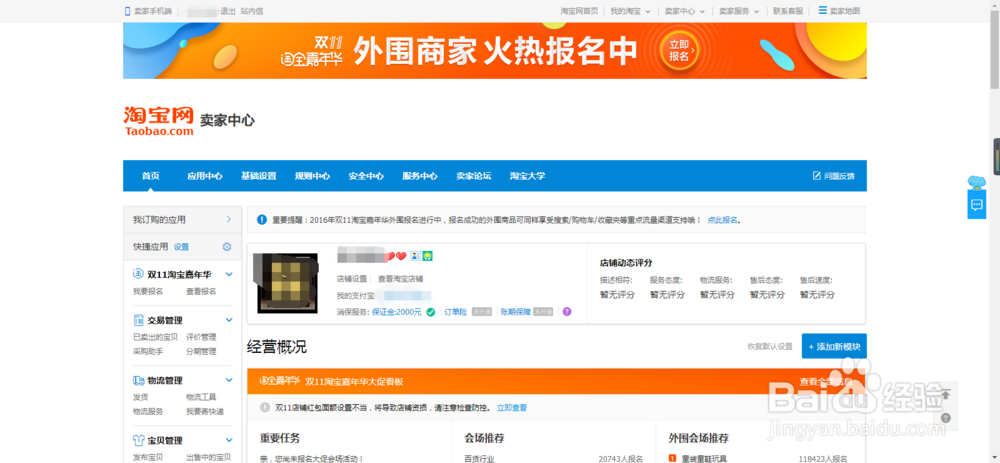Screen dimensions: 1000x463
Task: Click the 双11淘宝嘉年华 sidebar icon
Action: pos(138,274)
